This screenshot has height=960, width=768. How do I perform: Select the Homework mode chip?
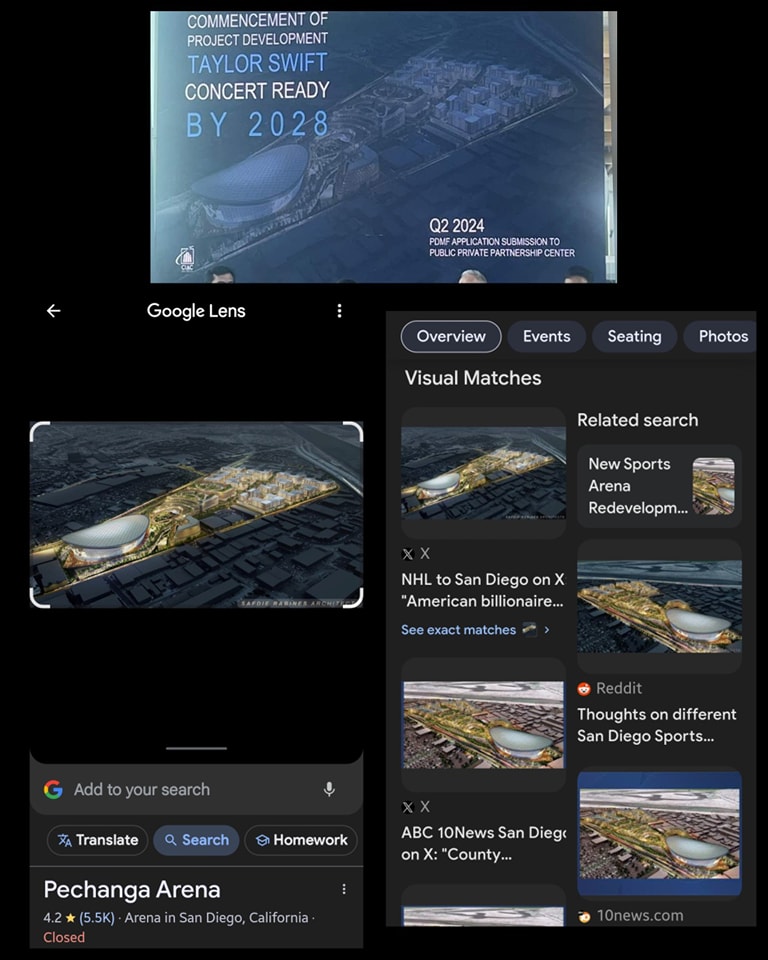(301, 840)
